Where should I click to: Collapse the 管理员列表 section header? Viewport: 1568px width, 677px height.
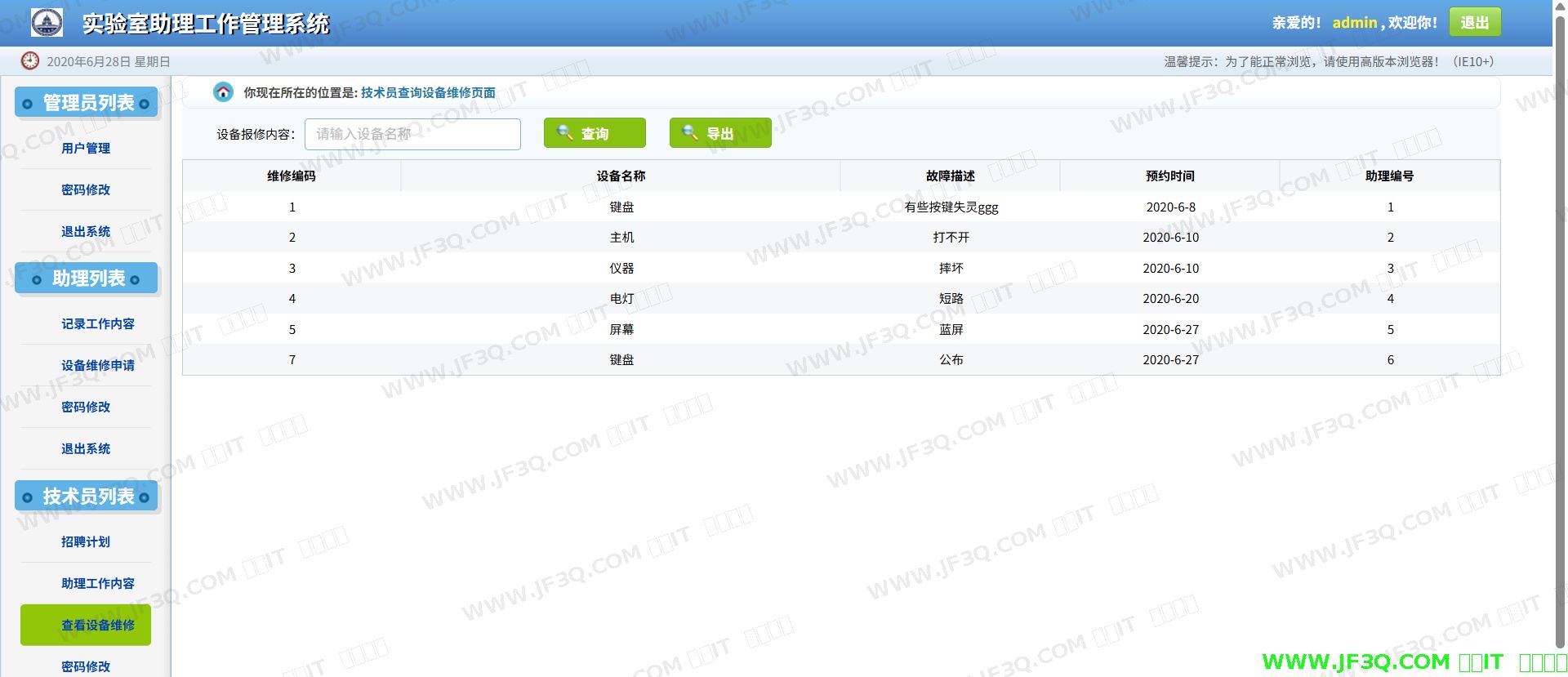(87, 103)
